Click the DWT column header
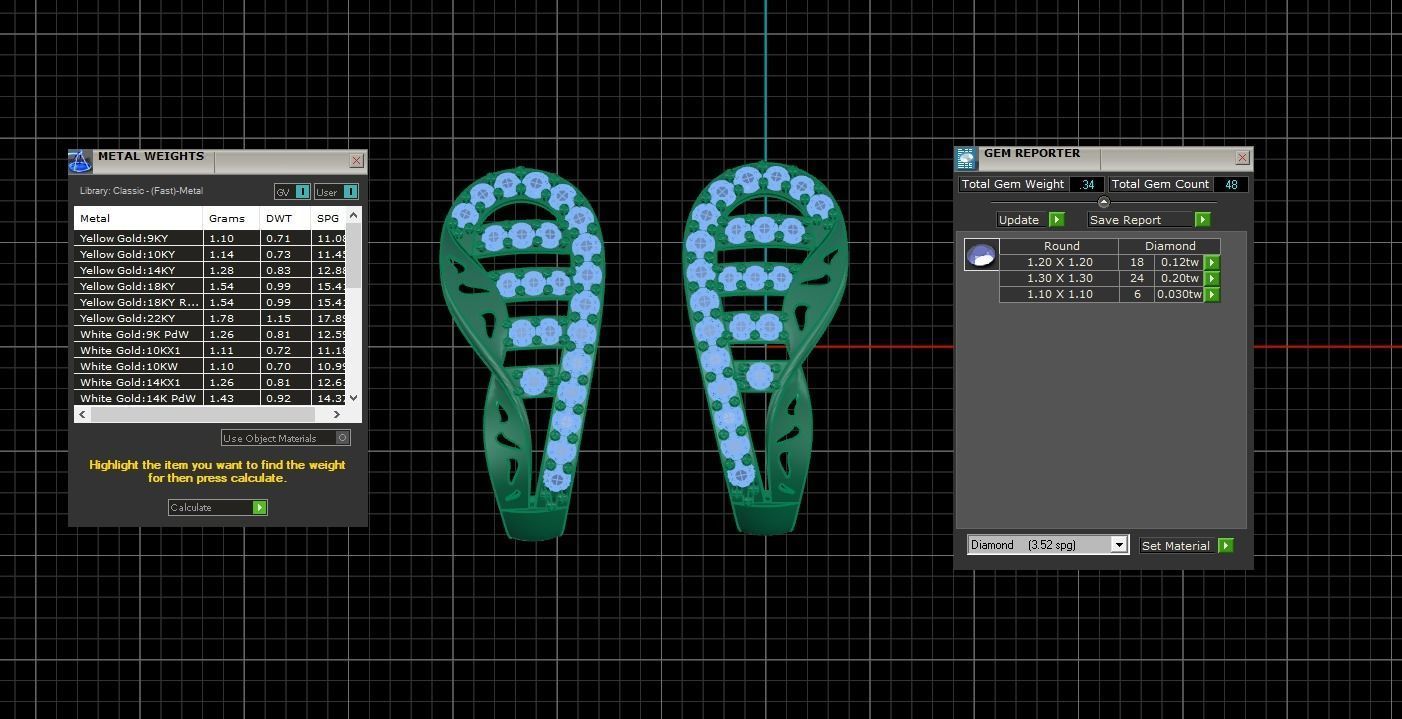Screen dimensions: 1402x719 pyautogui.click(x=285, y=218)
